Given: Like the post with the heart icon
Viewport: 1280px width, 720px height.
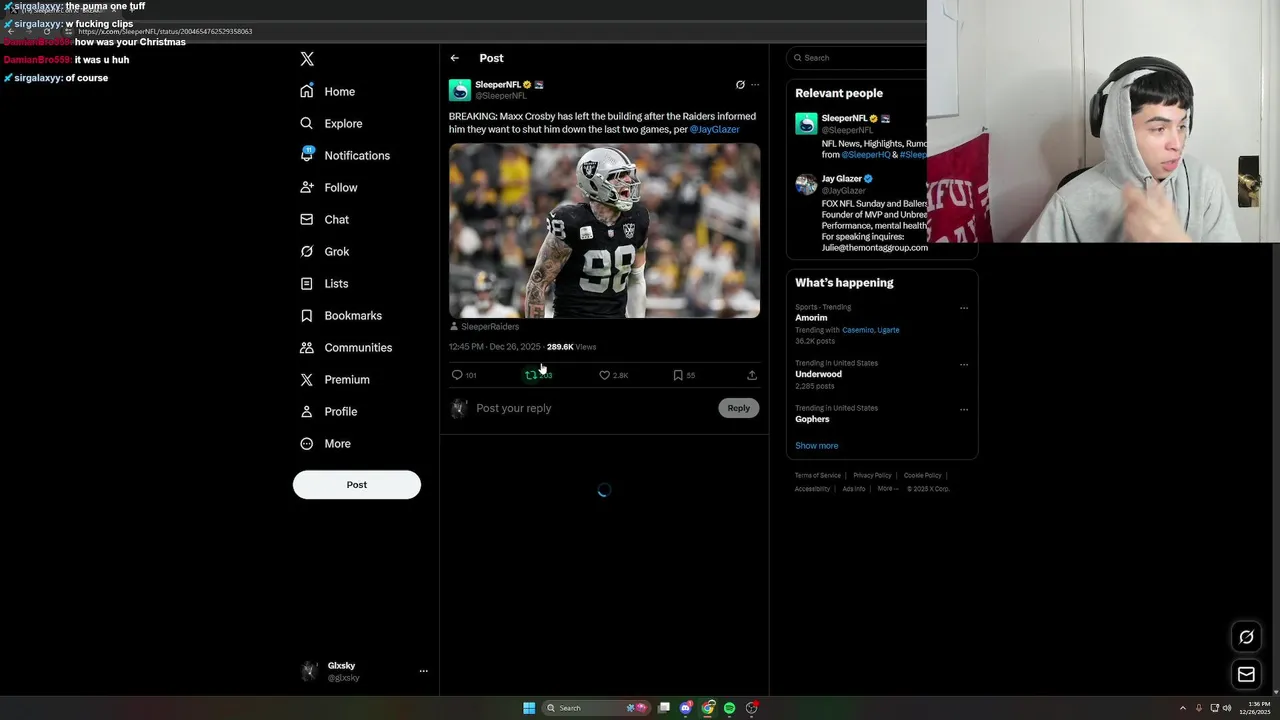Looking at the screenshot, I should (x=604, y=375).
